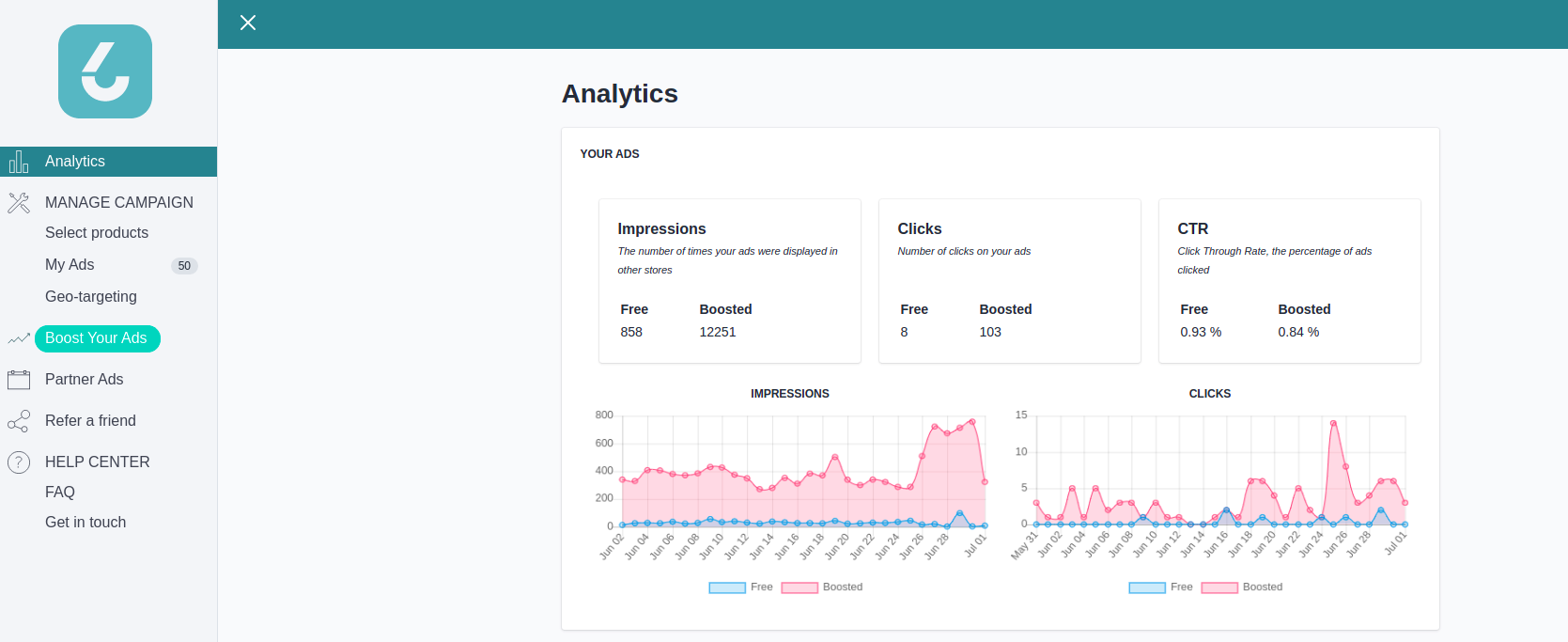Click the Analytics page heading
The height and width of the screenshot is (642, 1568).
click(x=620, y=94)
